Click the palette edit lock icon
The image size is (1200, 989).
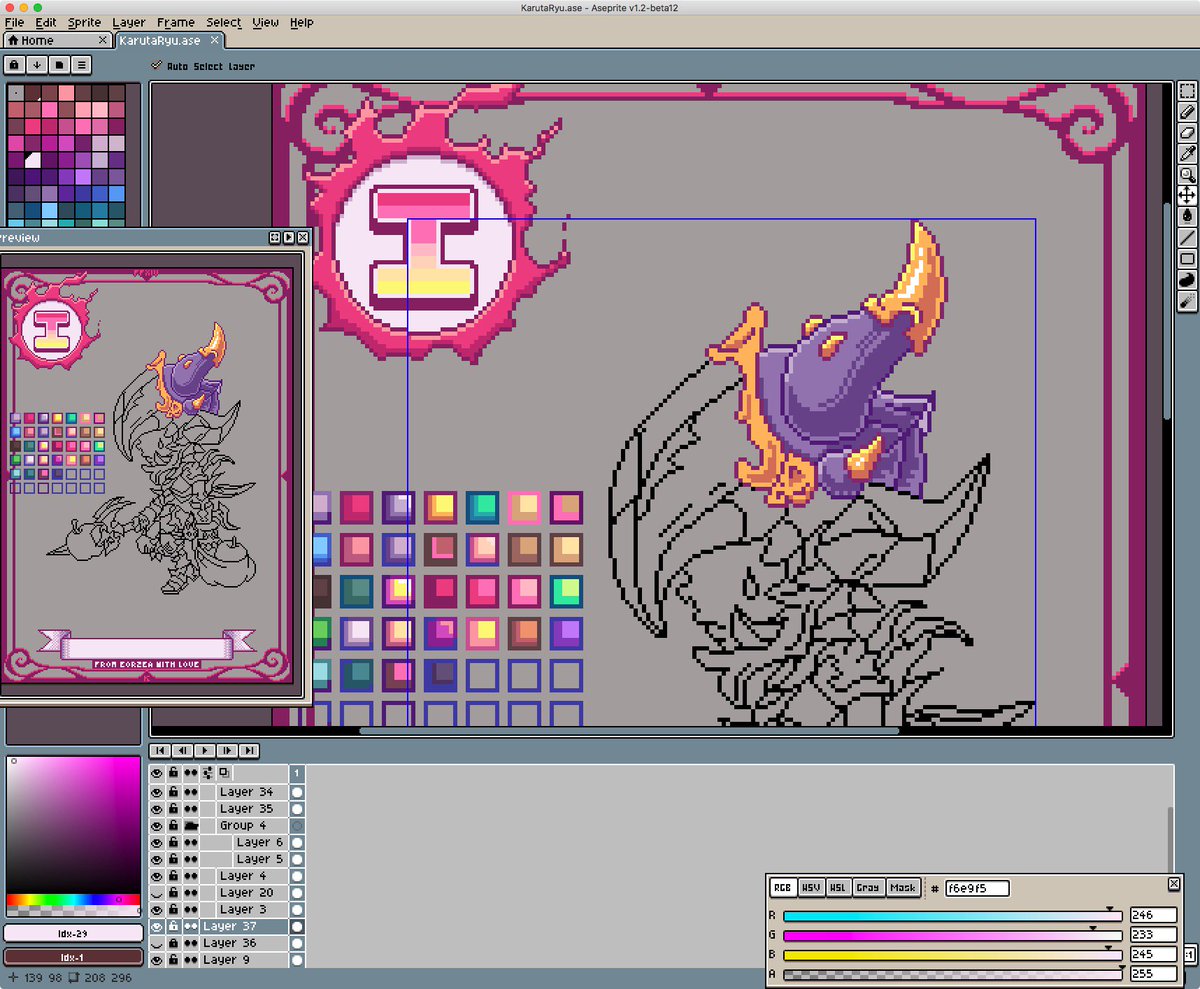15,65
